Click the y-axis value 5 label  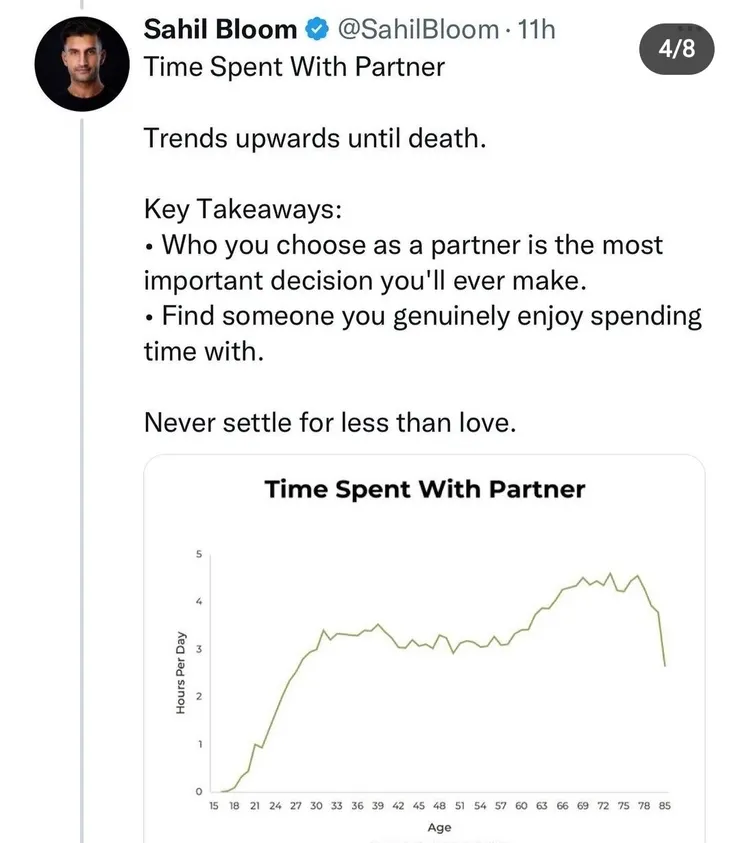point(198,554)
